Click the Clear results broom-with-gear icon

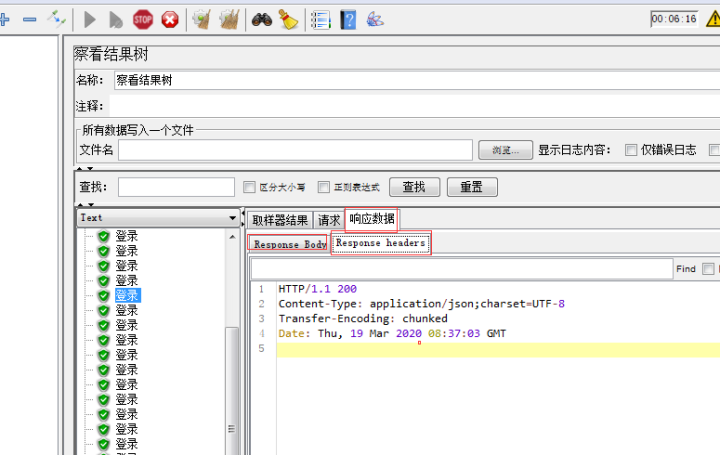click(x=202, y=20)
